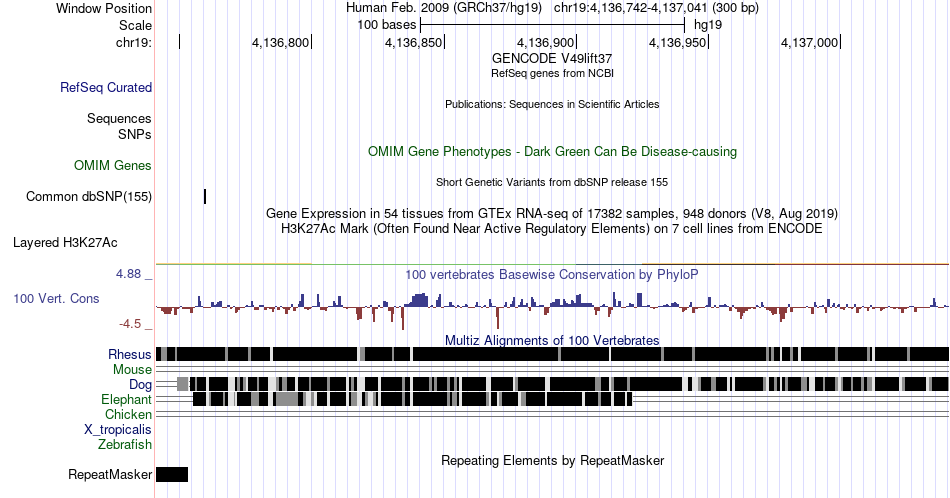
Task: Open the RepeatMasker track label
Action: click(x=110, y=474)
